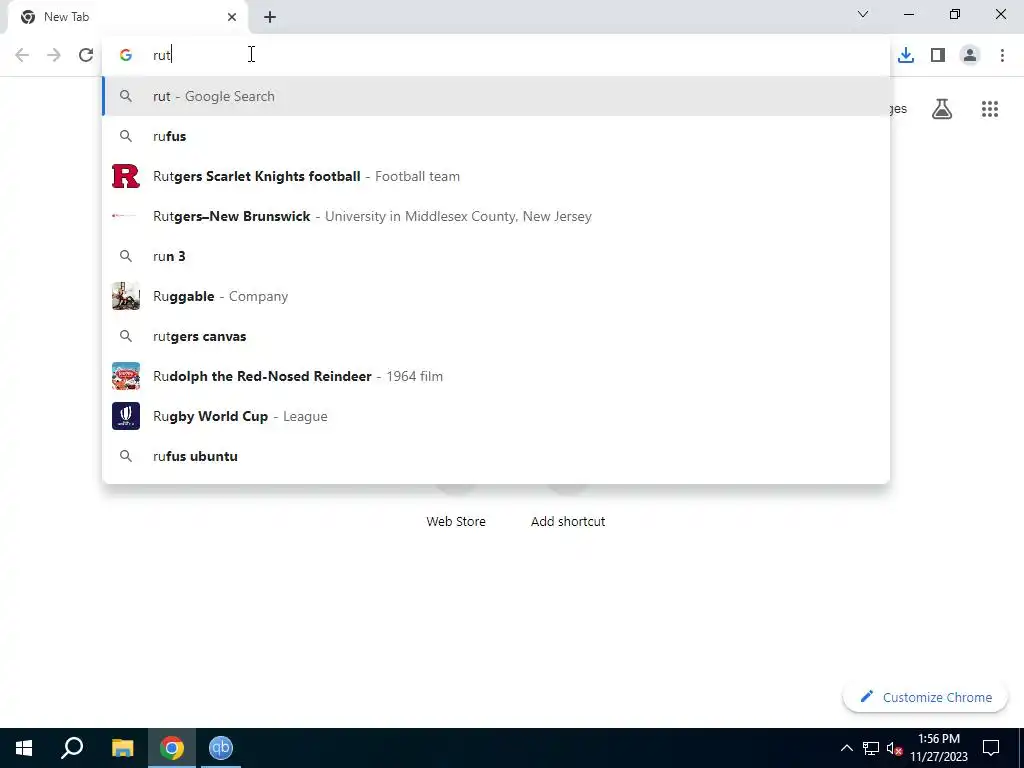Toggle the Chrome side panel icon
Screen dimensions: 1024x768
pos(938,55)
